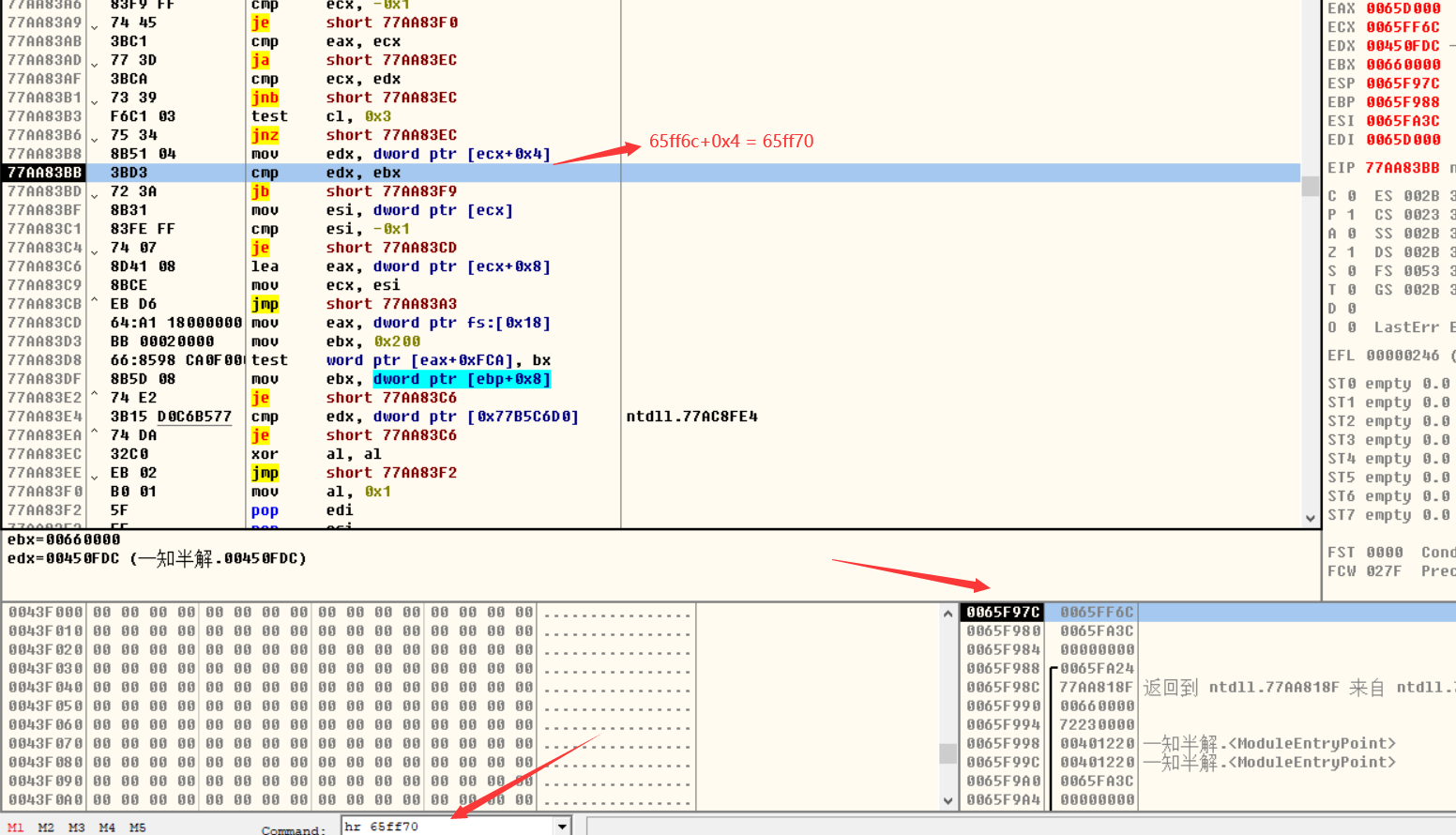The image size is (1456, 835).
Task: Select the pop edi instruction
Action: (302, 510)
